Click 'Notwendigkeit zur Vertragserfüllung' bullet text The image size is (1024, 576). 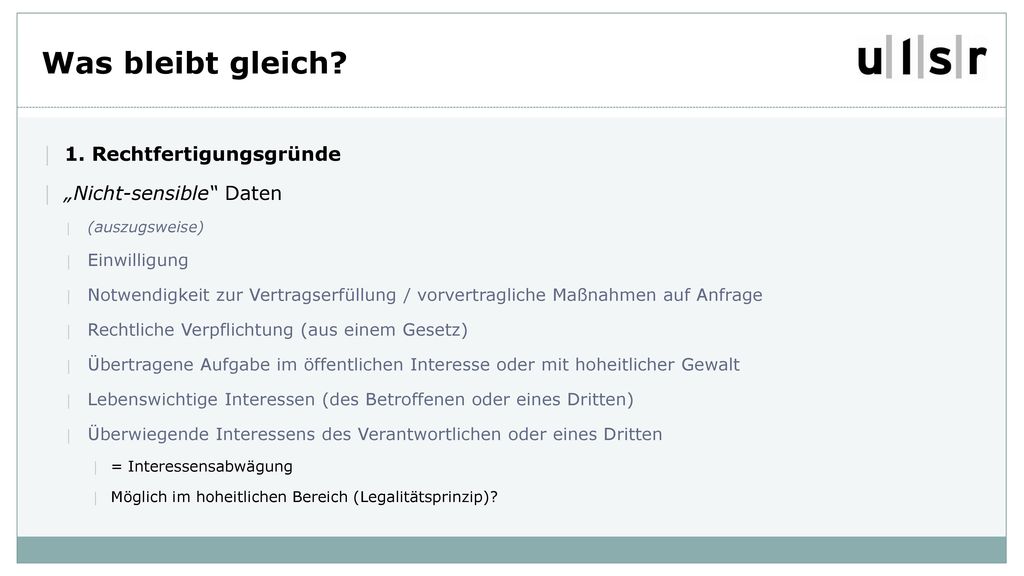(x=242, y=295)
